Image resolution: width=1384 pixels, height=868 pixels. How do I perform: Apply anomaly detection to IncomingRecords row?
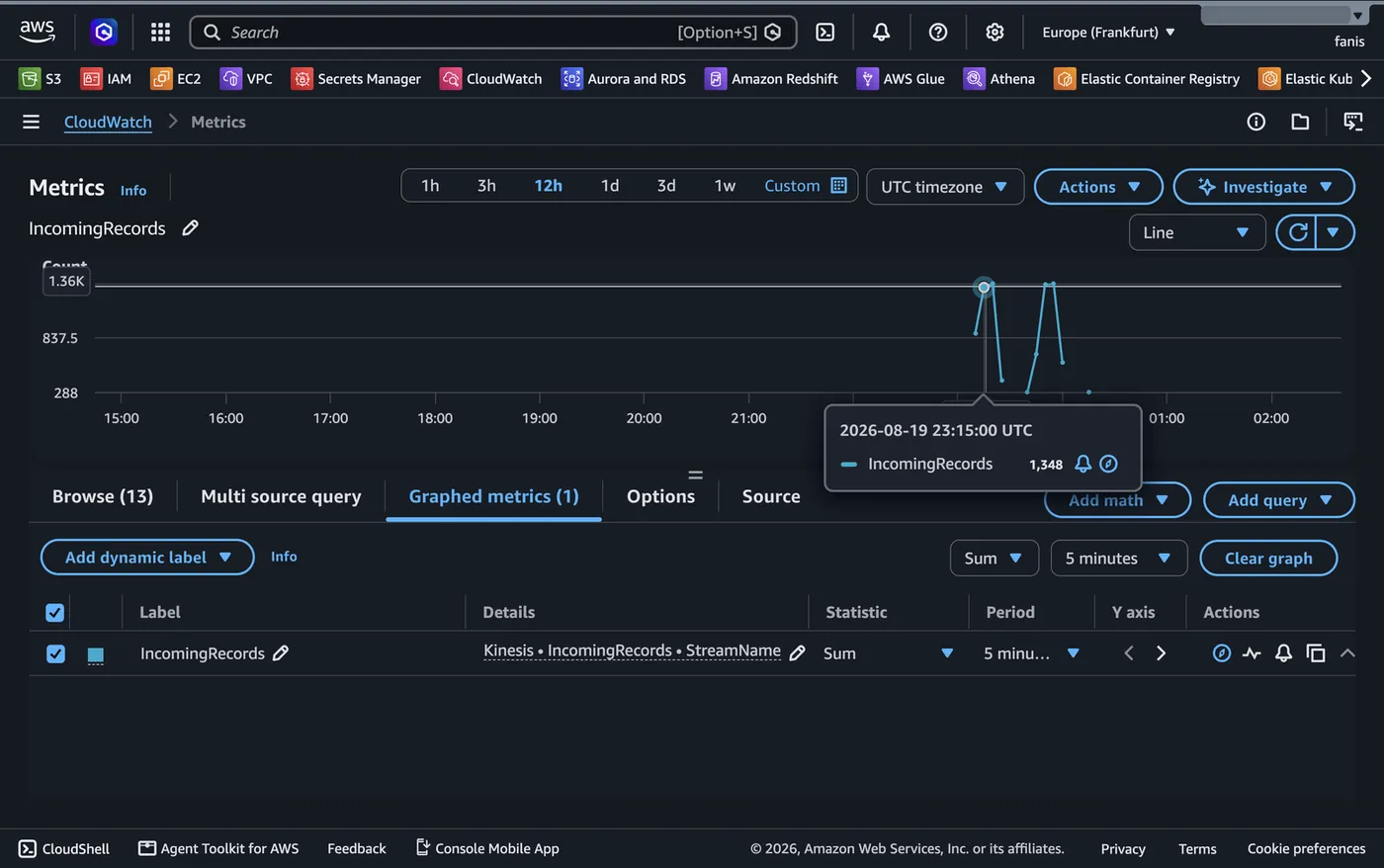click(1253, 653)
